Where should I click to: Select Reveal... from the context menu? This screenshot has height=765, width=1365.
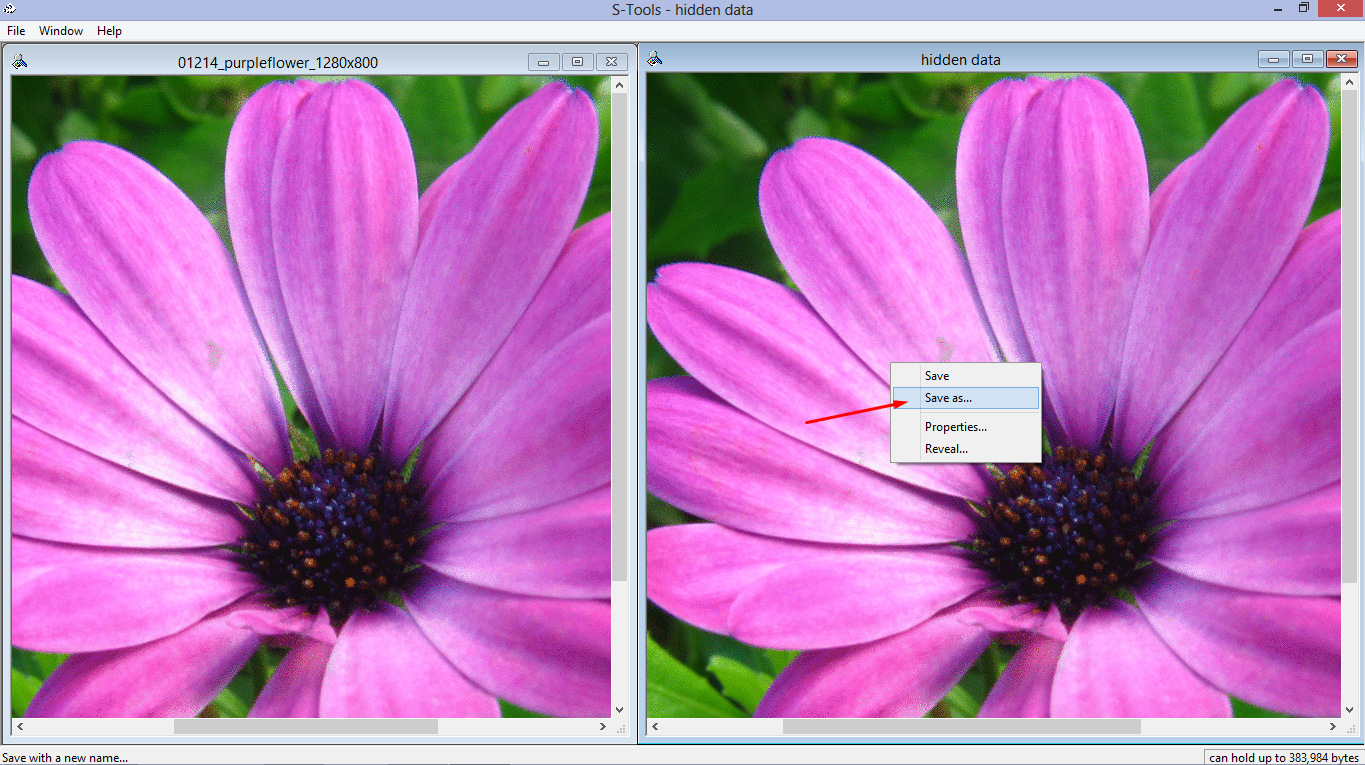[x=966, y=449]
